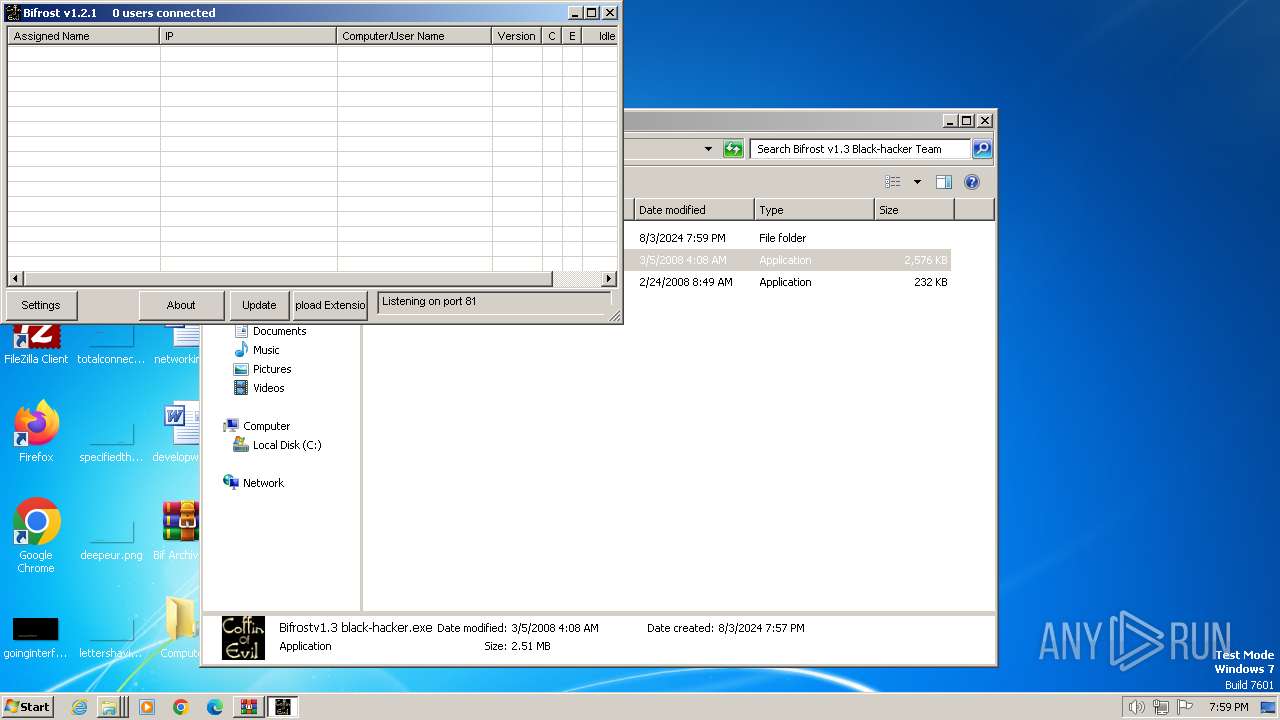Click the Action Center flag tray icon
This screenshot has height=720, width=1280.
[1185, 707]
